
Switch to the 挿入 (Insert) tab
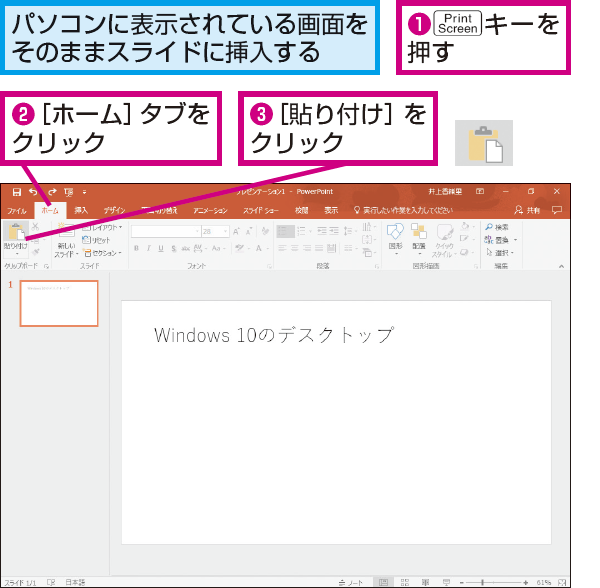(x=81, y=210)
